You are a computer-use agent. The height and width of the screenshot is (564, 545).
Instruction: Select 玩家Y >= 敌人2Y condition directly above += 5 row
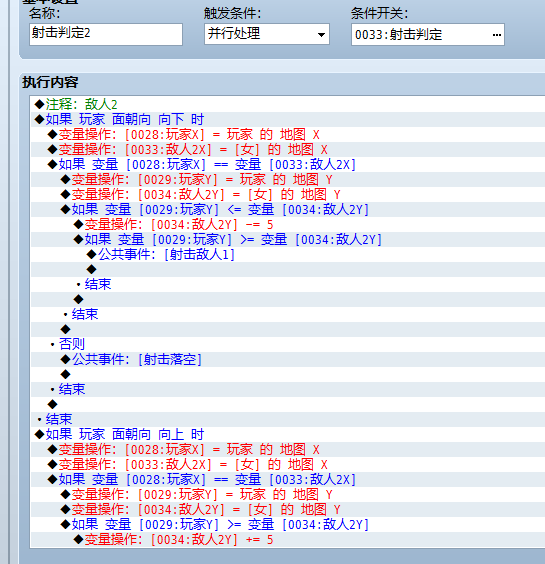[288, 524]
